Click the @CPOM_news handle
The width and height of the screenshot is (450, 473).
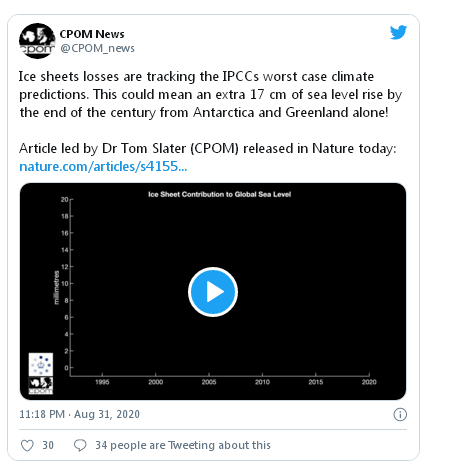(97, 48)
